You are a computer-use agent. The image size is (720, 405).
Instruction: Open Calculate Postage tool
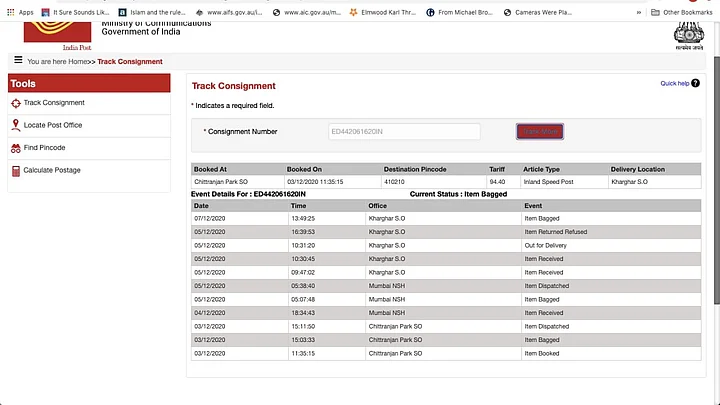[52, 171]
